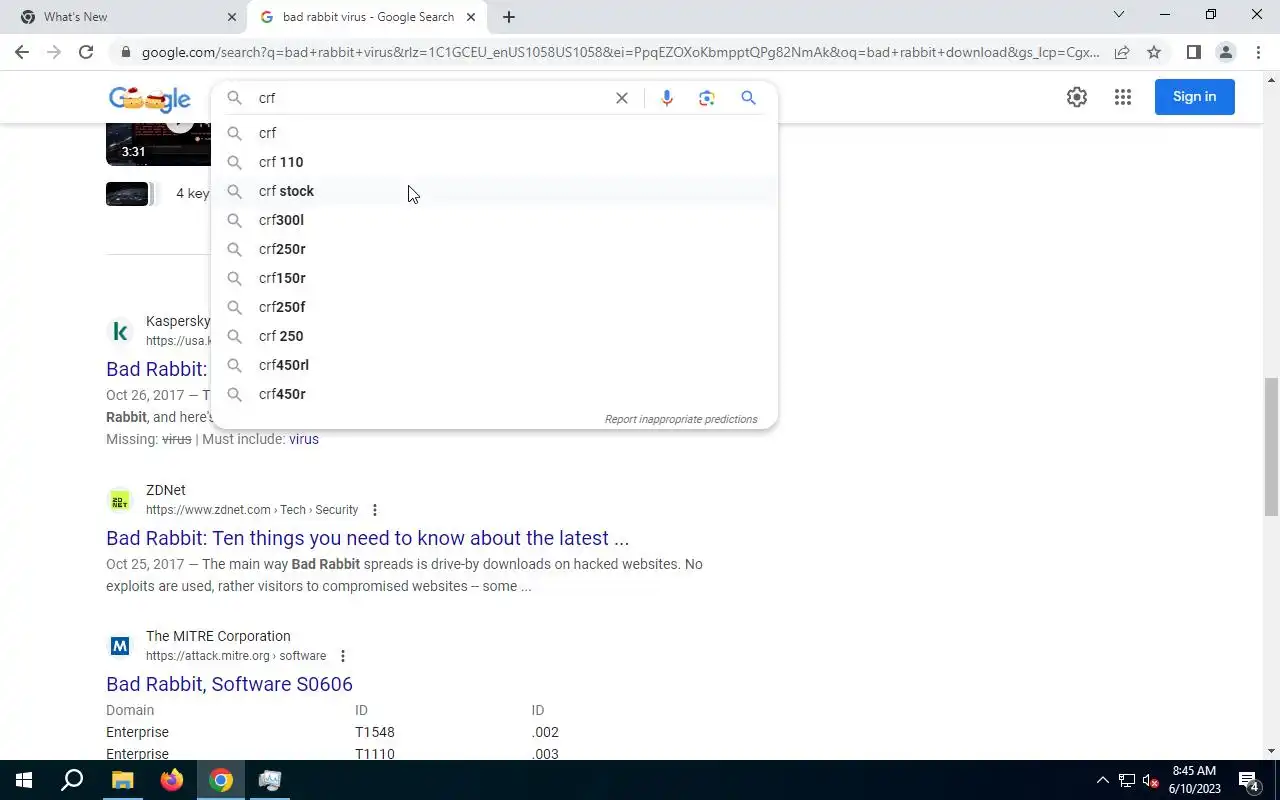Select the 'crf150r' suggestion

495,278
